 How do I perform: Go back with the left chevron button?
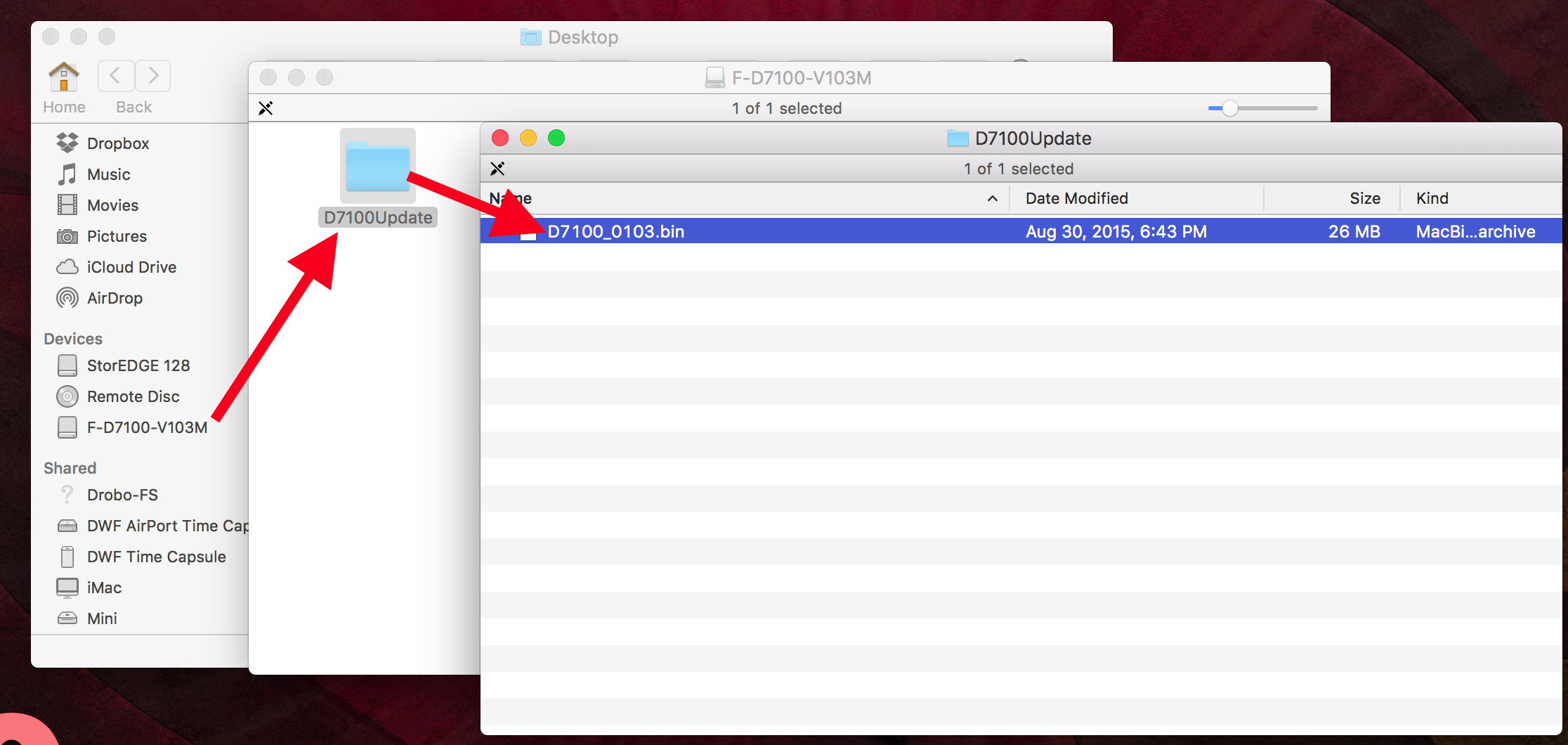click(x=116, y=76)
